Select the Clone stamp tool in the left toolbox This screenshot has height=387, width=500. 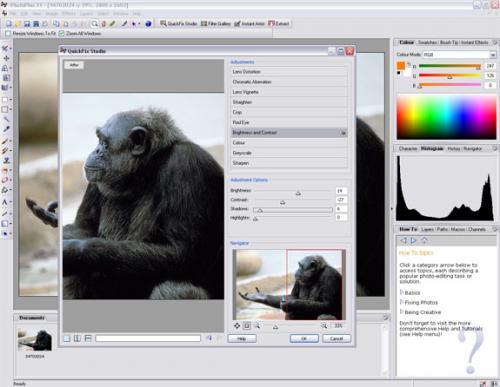[5, 161]
